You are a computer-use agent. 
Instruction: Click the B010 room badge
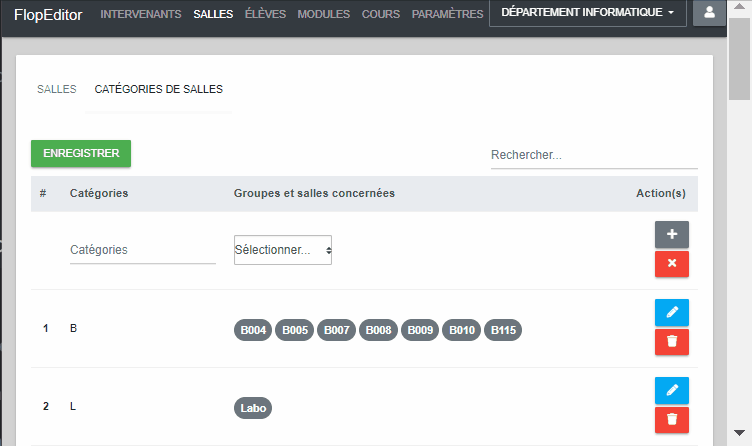pos(461,330)
